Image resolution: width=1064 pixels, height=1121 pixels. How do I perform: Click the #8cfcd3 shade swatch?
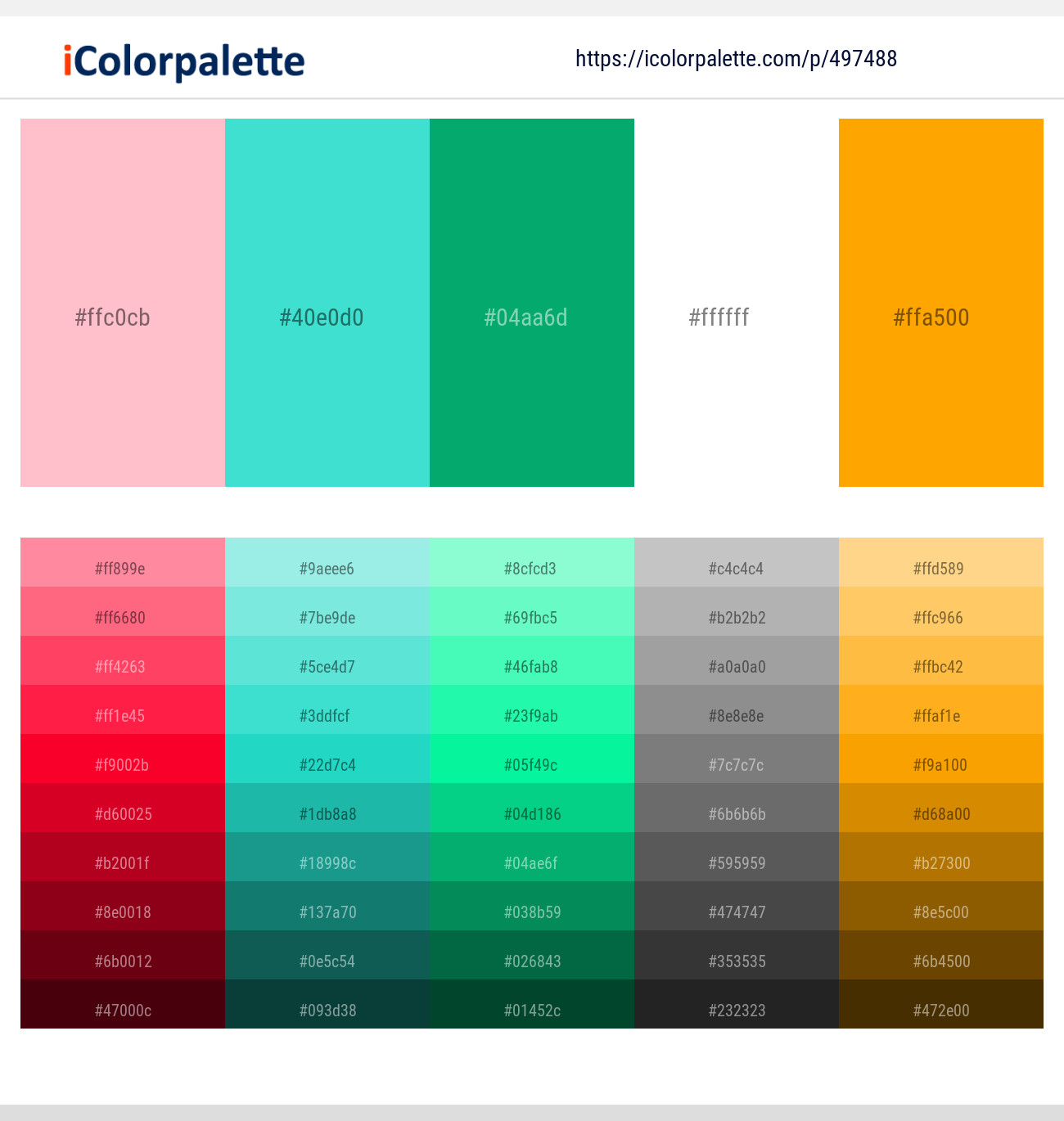tap(531, 569)
